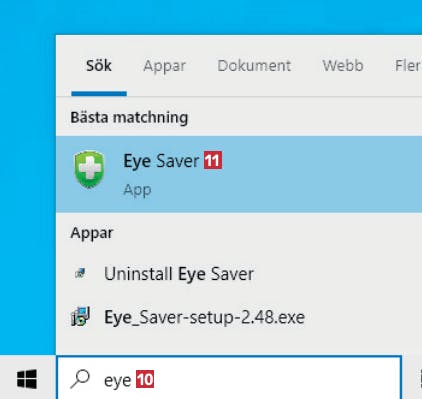Select the Sök tab

tap(99, 66)
